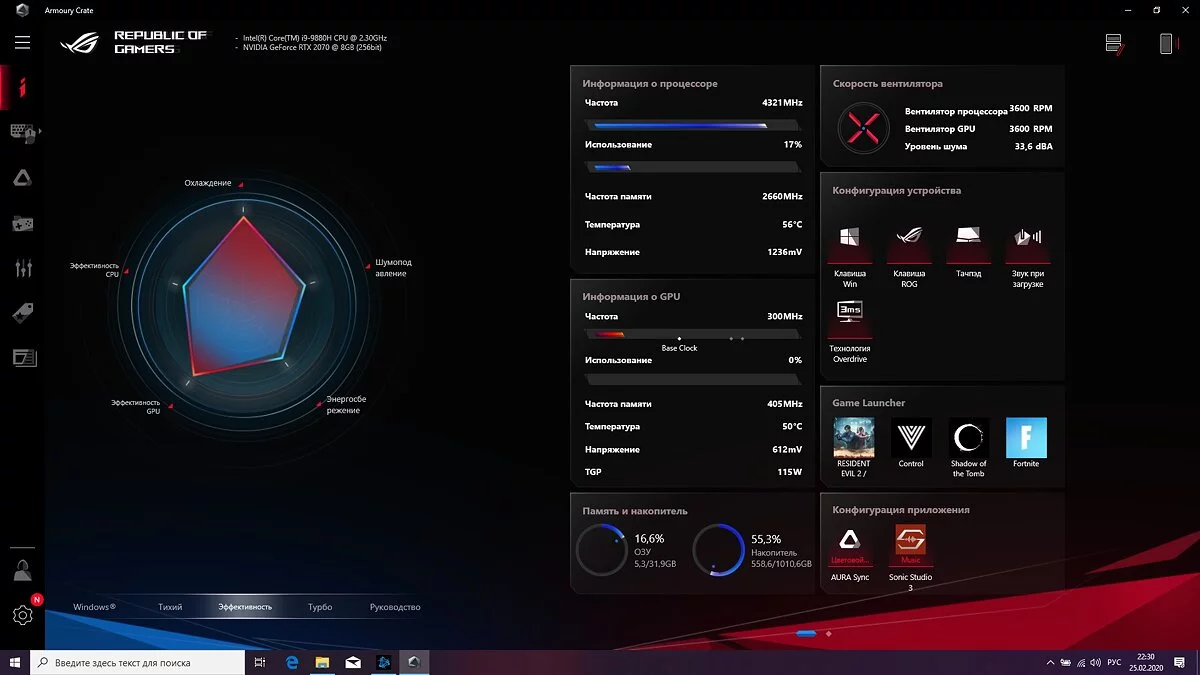Open File Explorer from taskbar

[x=322, y=662]
